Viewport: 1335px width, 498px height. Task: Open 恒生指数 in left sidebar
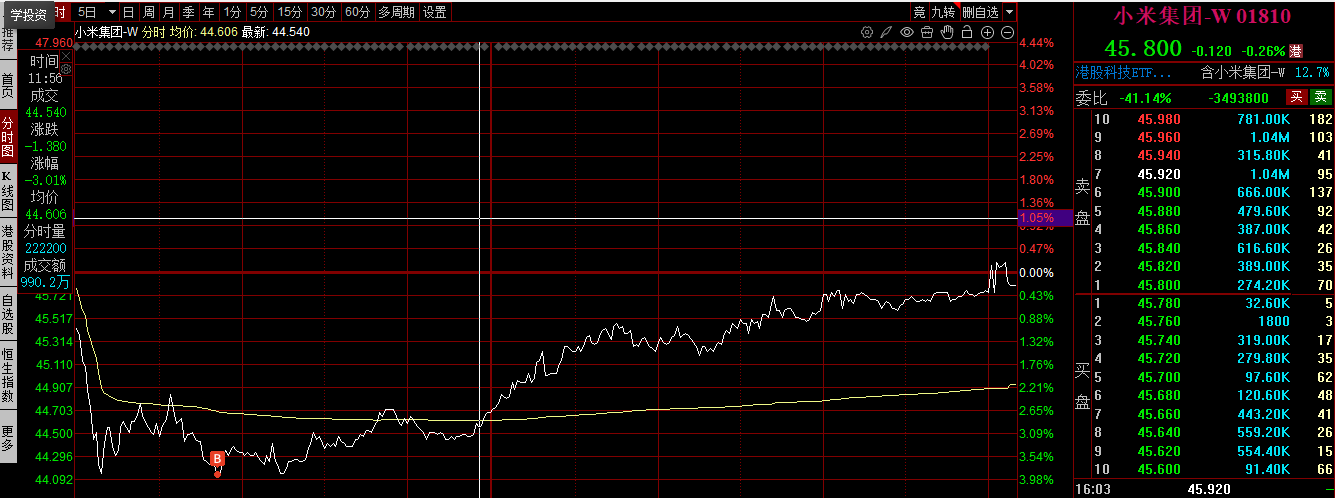(8, 376)
